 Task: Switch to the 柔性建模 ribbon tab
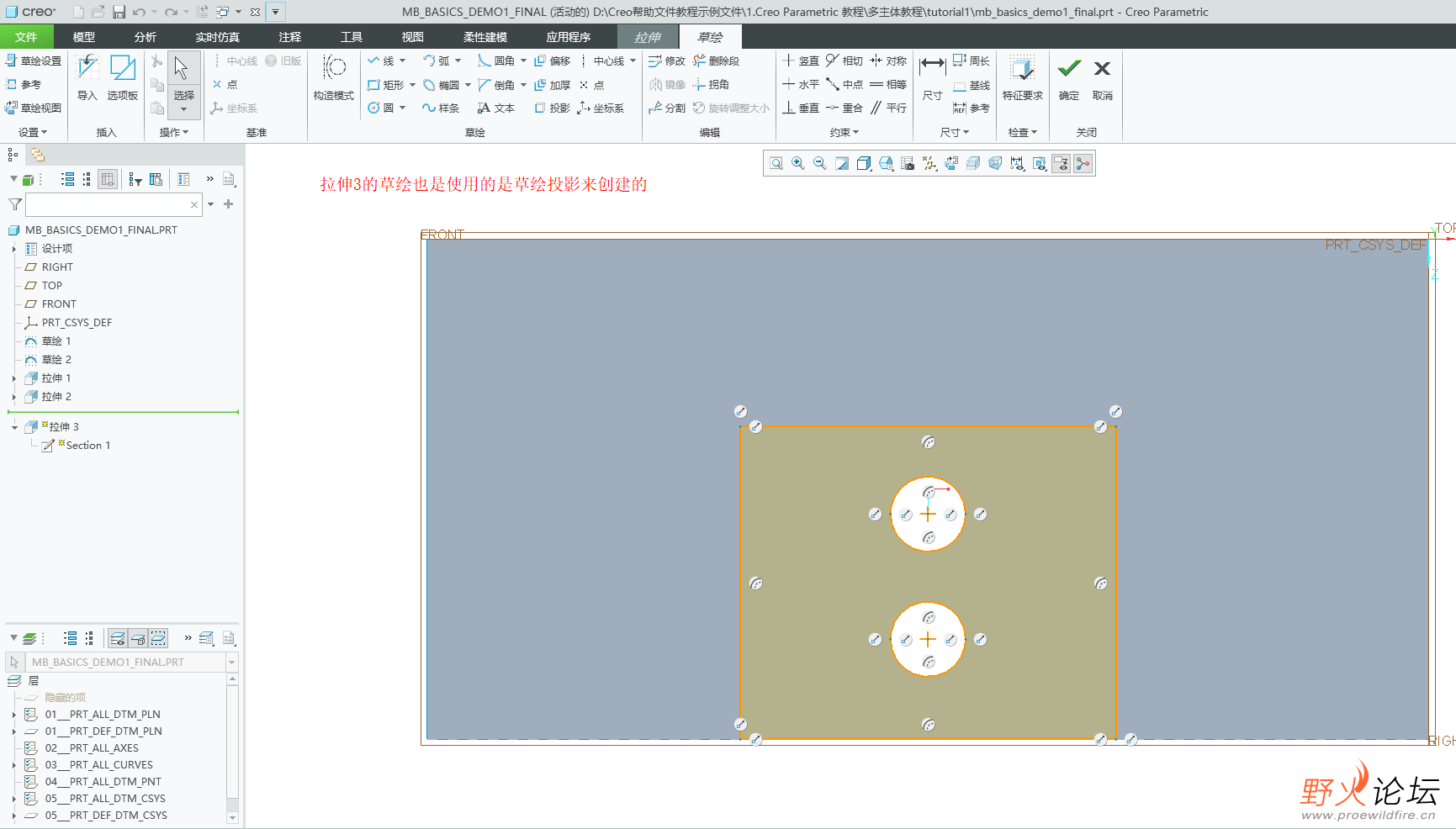click(x=485, y=37)
